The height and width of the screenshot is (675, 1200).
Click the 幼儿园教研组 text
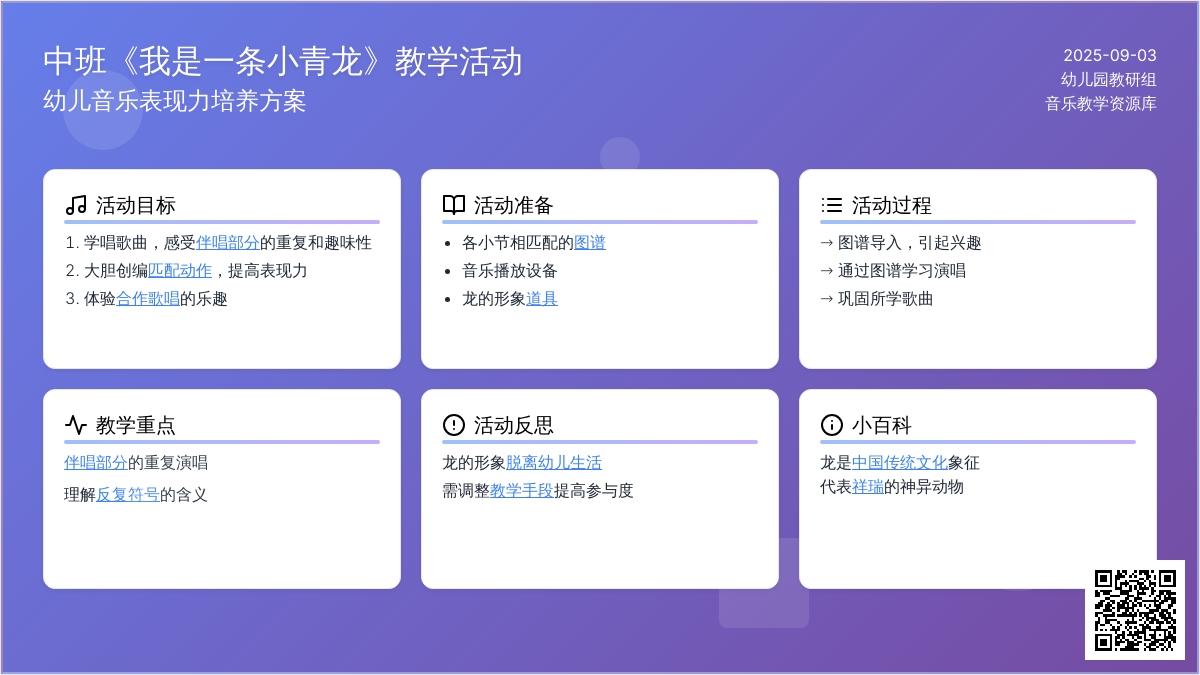point(1109,80)
